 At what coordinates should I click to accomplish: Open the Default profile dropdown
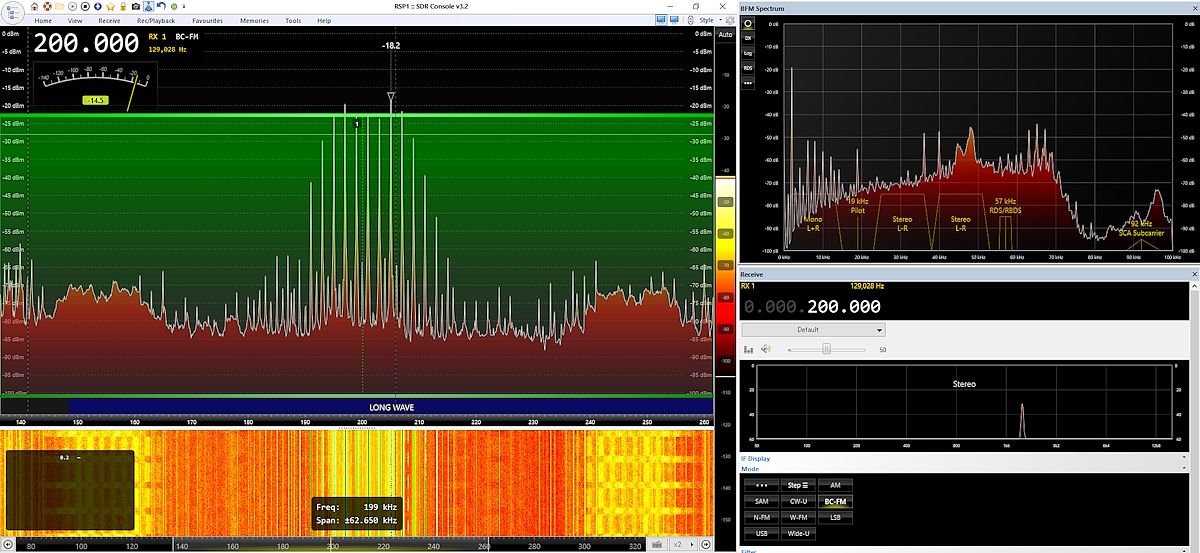coord(813,330)
